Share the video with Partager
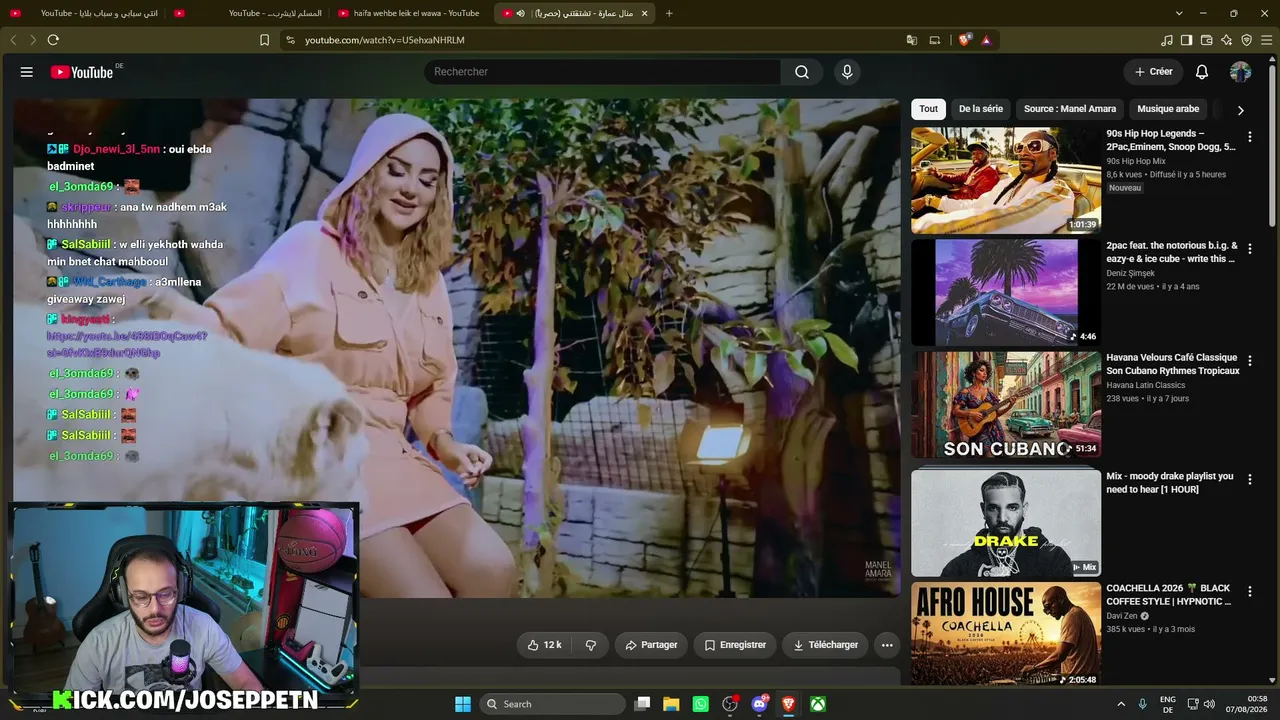 [x=651, y=645]
